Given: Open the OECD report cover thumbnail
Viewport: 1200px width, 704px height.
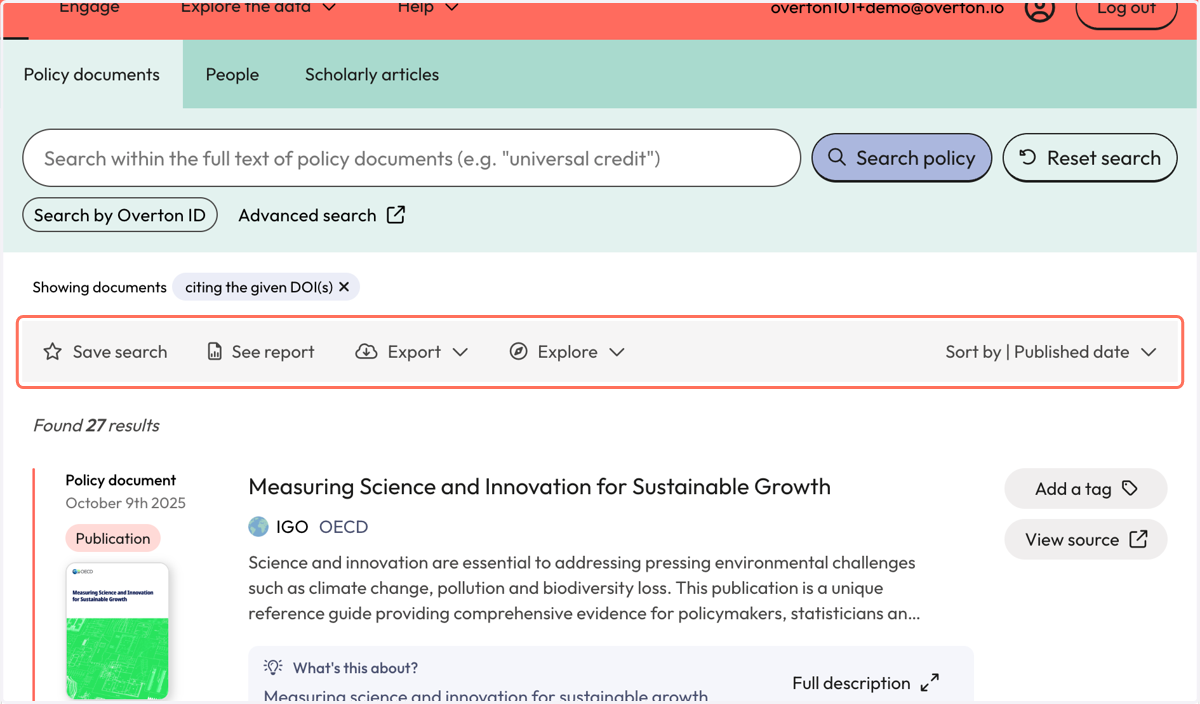Looking at the screenshot, I should (x=118, y=630).
